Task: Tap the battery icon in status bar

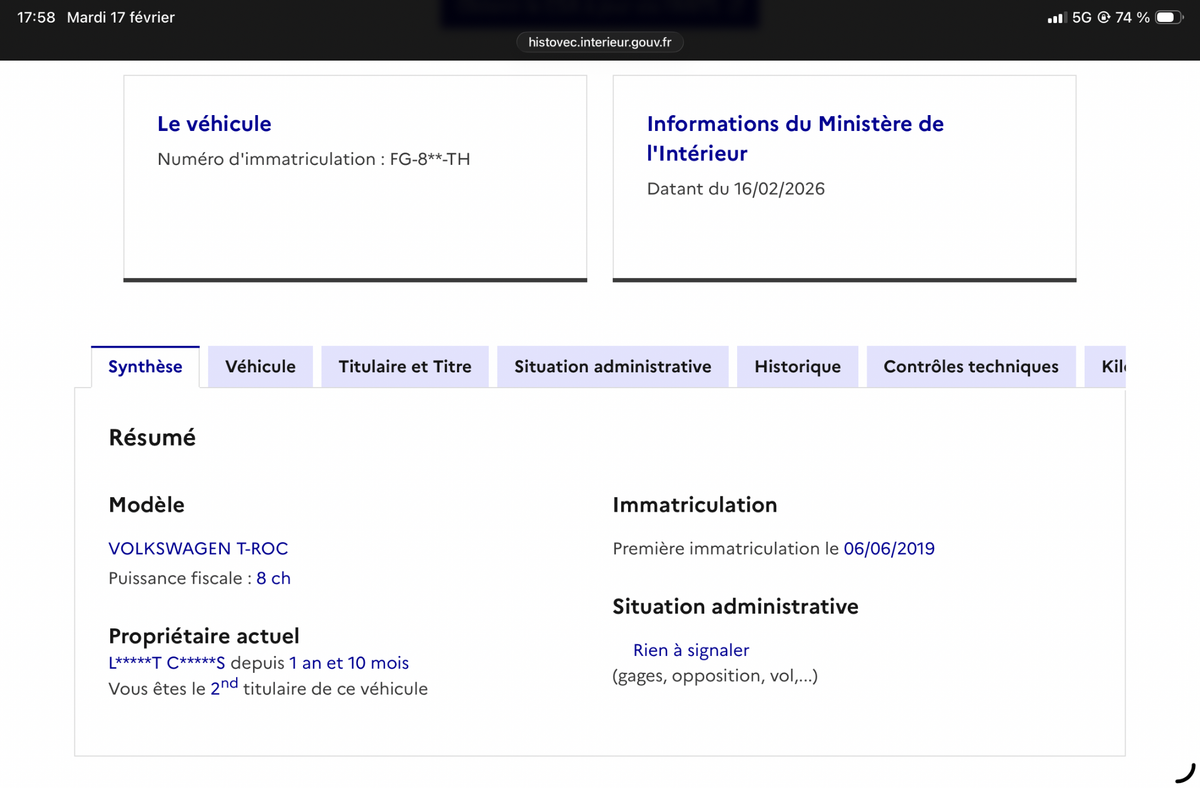Action: coord(1169,18)
